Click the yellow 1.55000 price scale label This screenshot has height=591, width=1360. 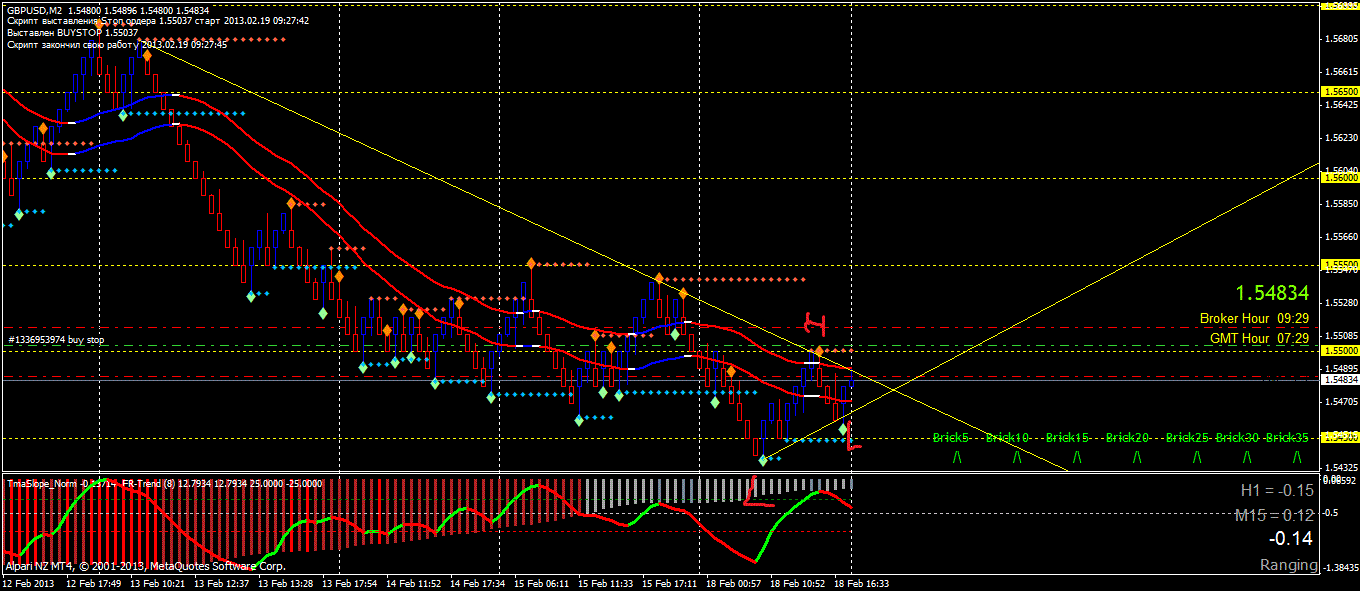(x=1340, y=351)
